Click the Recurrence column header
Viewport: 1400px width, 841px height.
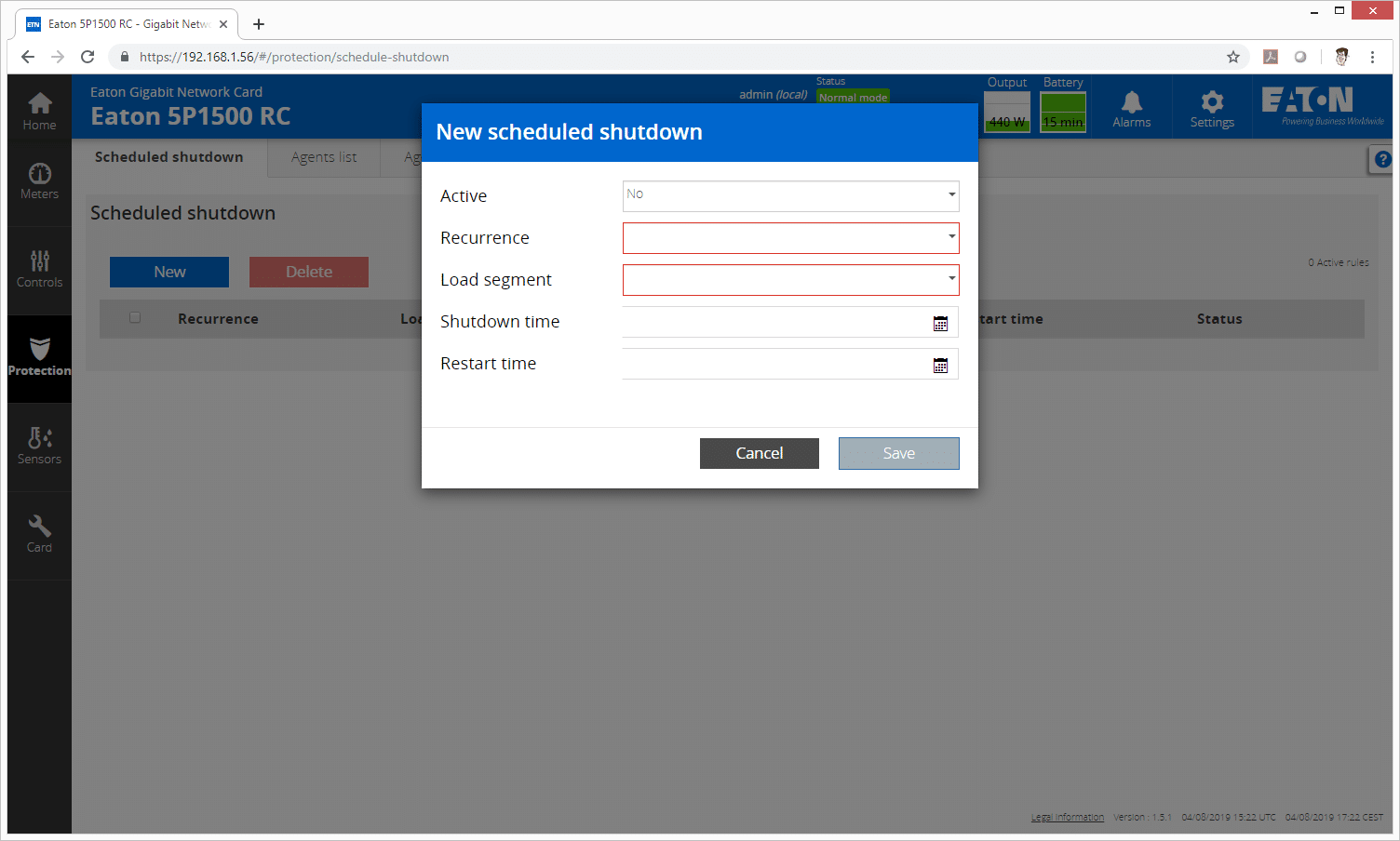pos(218,318)
